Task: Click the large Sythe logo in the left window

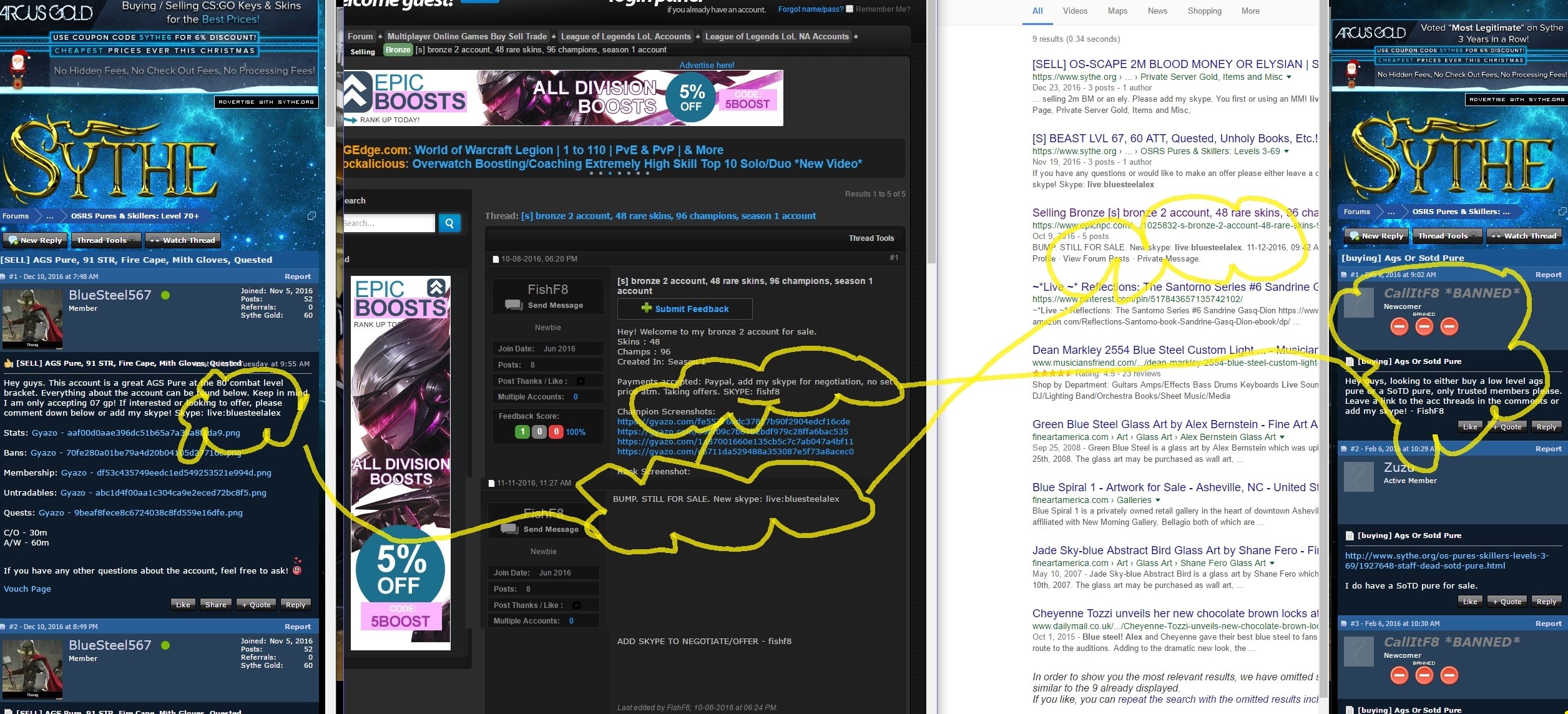Action: click(x=112, y=156)
